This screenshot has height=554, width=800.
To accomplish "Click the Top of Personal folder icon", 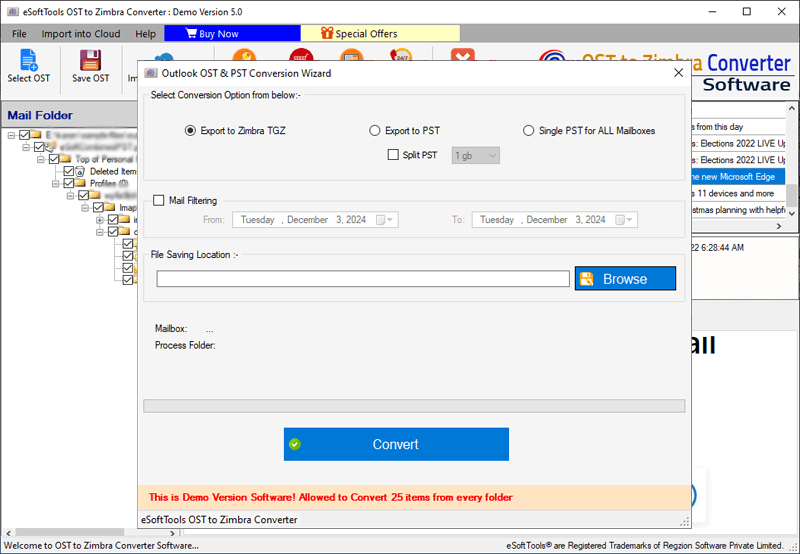I will (66, 159).
